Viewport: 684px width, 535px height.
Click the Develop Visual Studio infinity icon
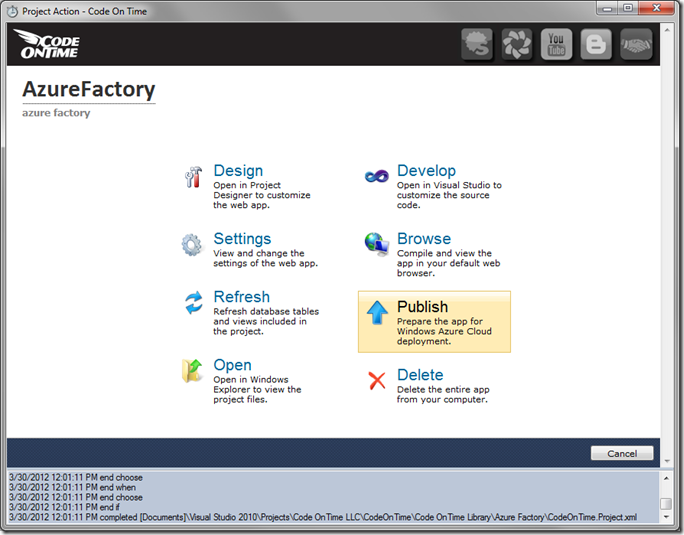(376, 177)
